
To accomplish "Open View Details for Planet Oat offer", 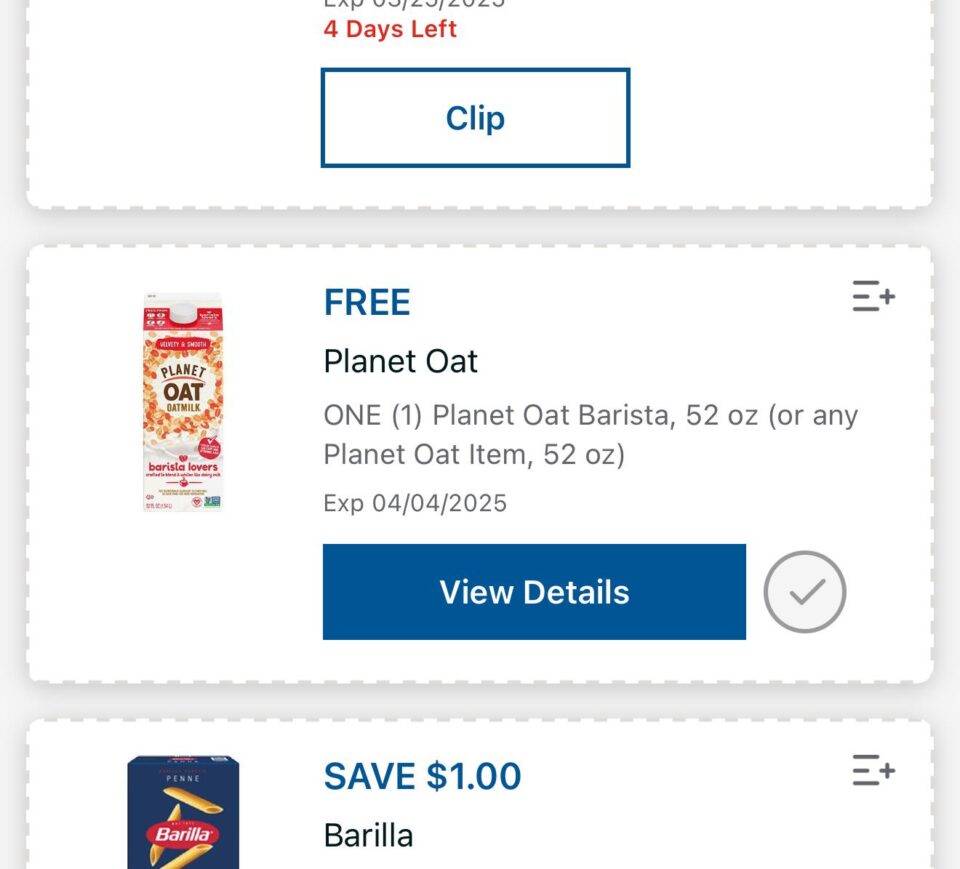I will 534,592.
